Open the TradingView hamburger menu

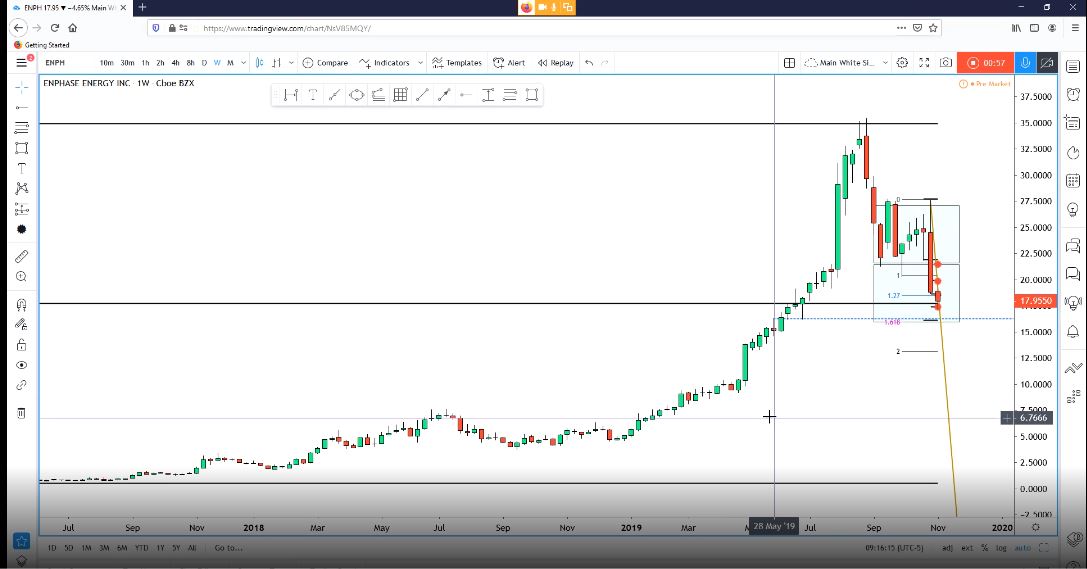pyautogui.click(x=21, y=62)
